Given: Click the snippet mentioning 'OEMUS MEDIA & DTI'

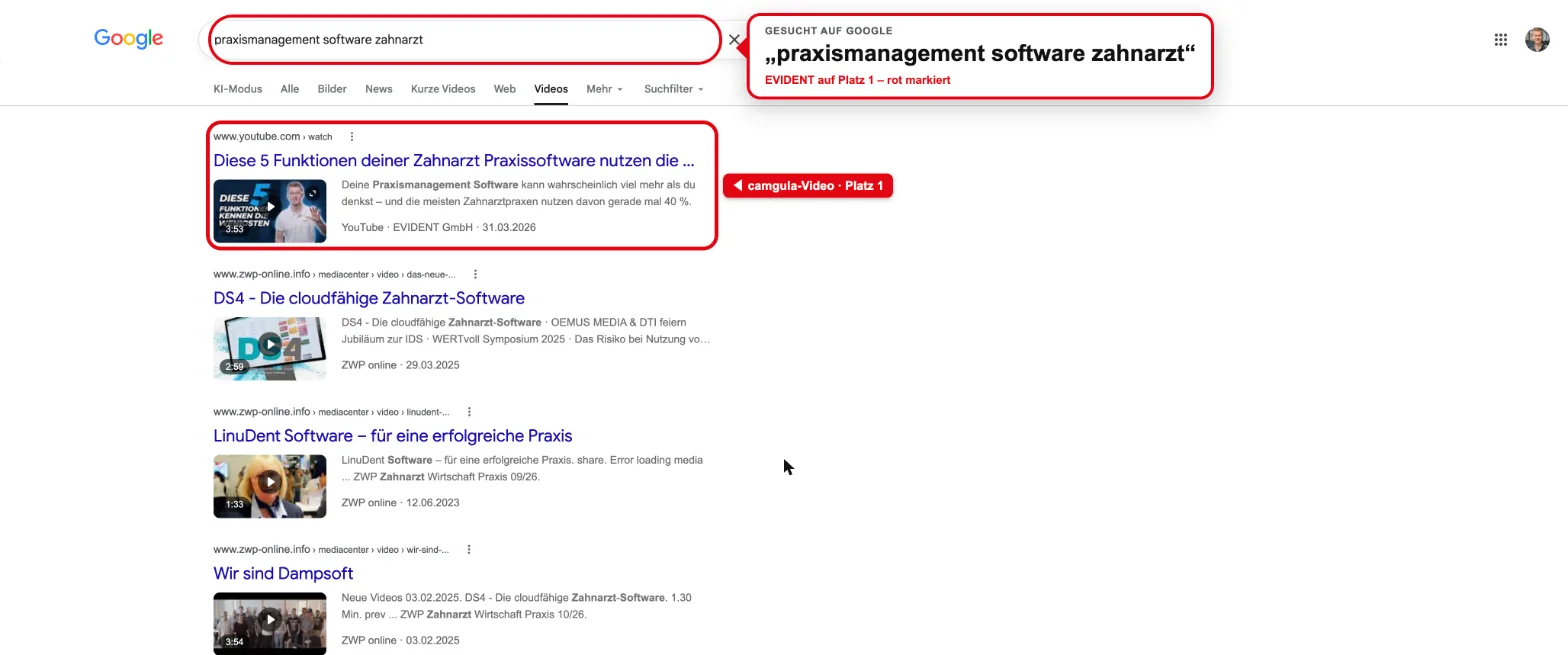Looking at the screenshot, I should 526,331.
